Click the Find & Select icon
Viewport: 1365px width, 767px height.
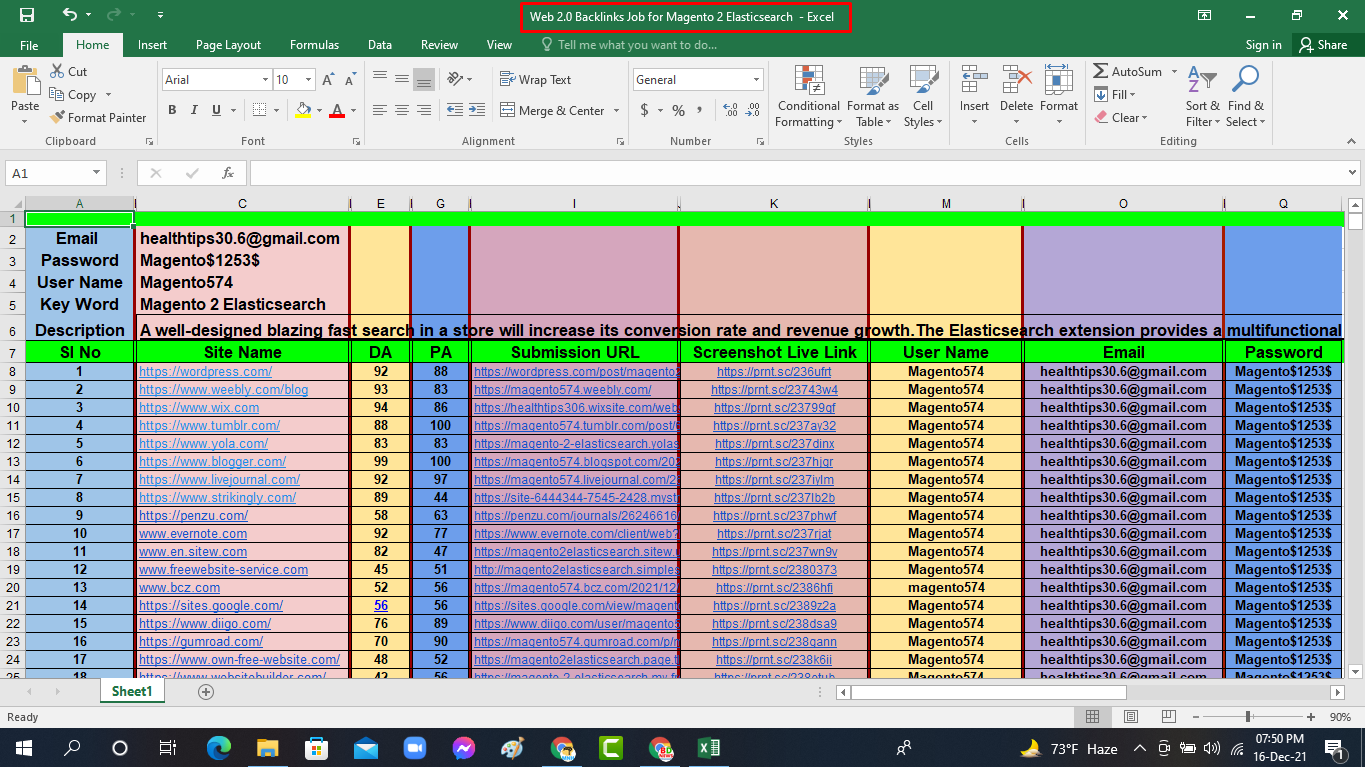(1245, 97)
